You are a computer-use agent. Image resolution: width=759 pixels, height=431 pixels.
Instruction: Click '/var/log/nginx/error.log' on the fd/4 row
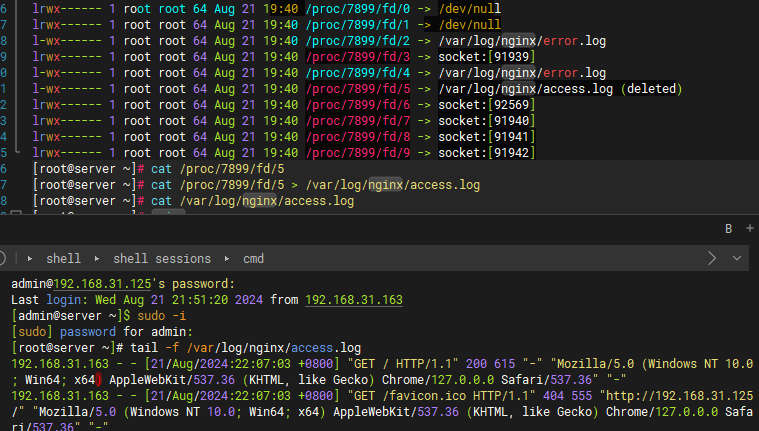coord(522,73)
